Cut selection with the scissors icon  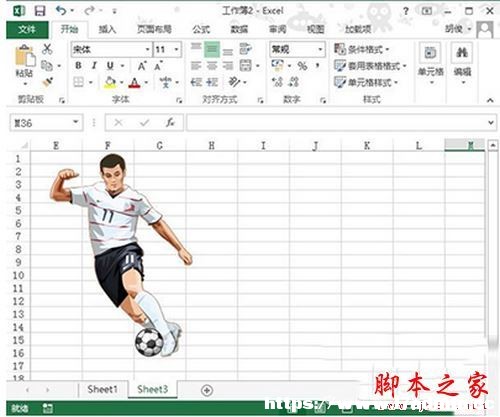(x=47, y=49)
